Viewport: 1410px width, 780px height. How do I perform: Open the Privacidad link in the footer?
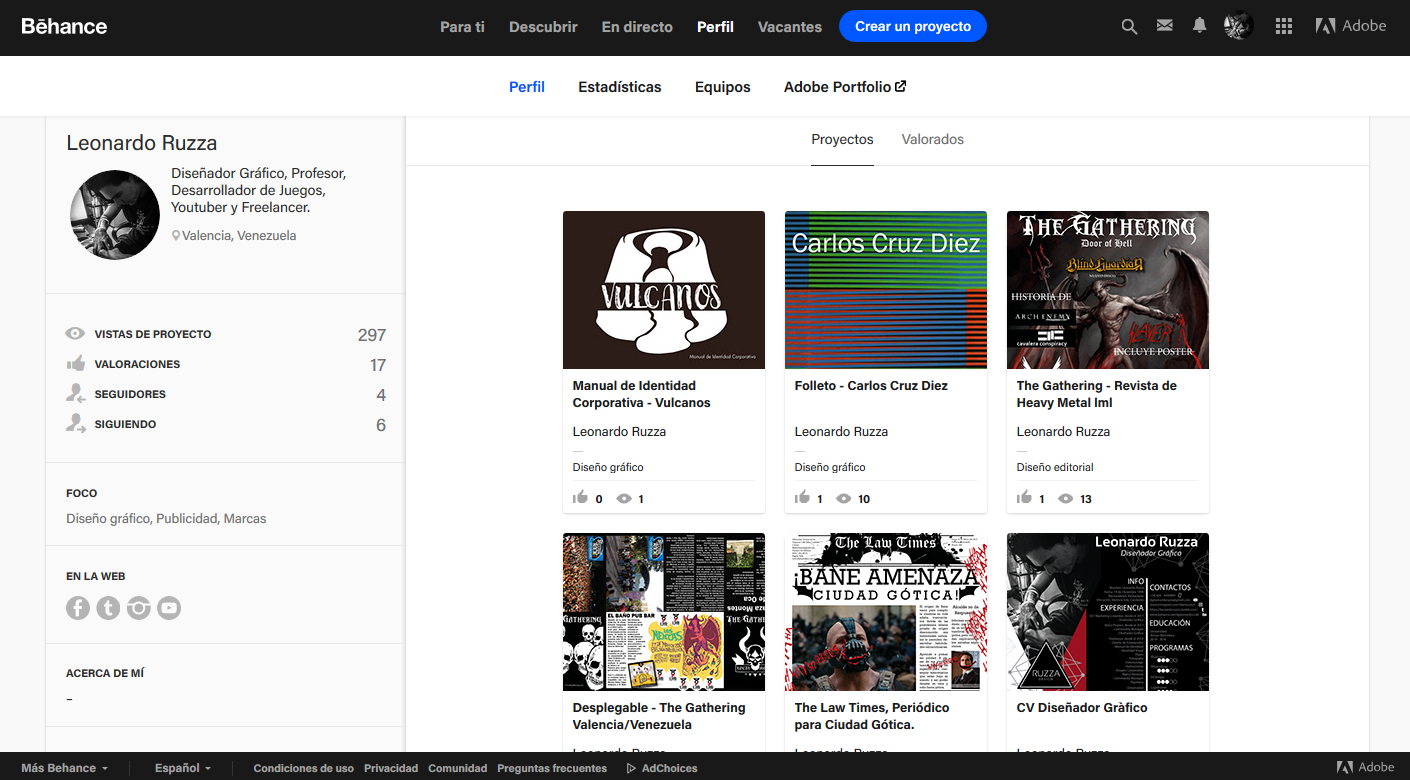coord(391,768)
